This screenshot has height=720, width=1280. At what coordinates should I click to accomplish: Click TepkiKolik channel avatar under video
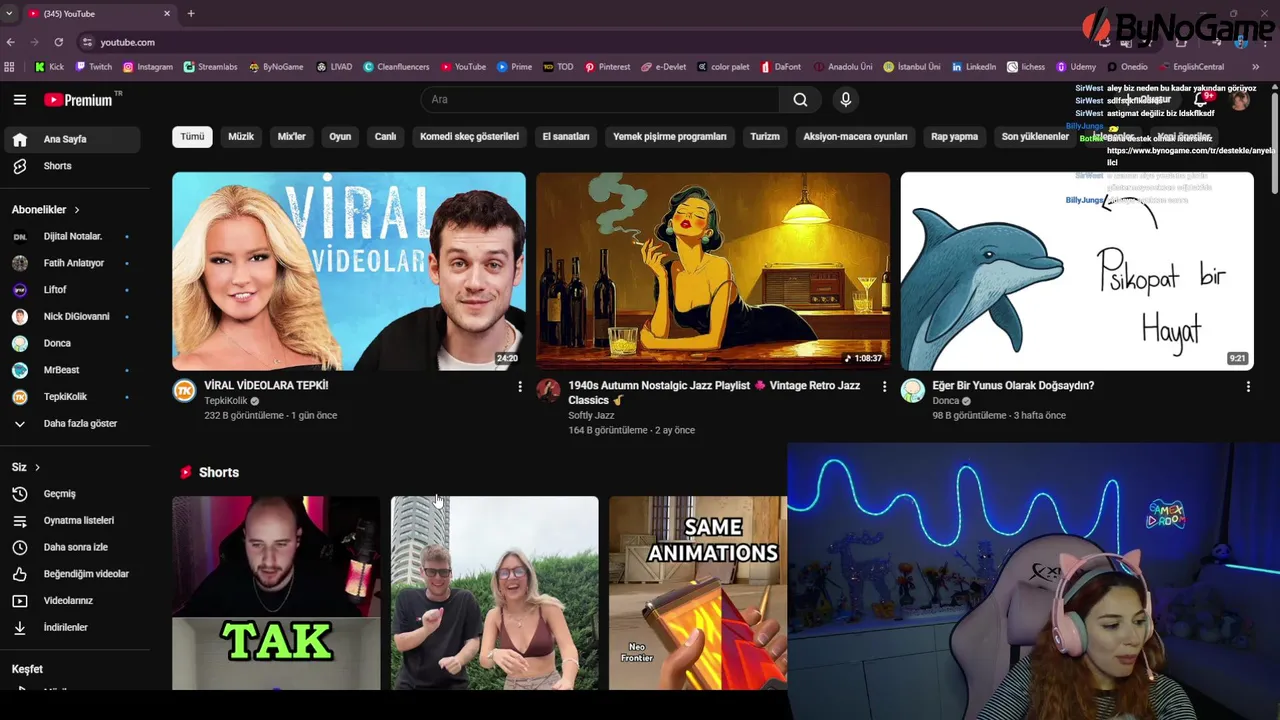click(184, 391)
